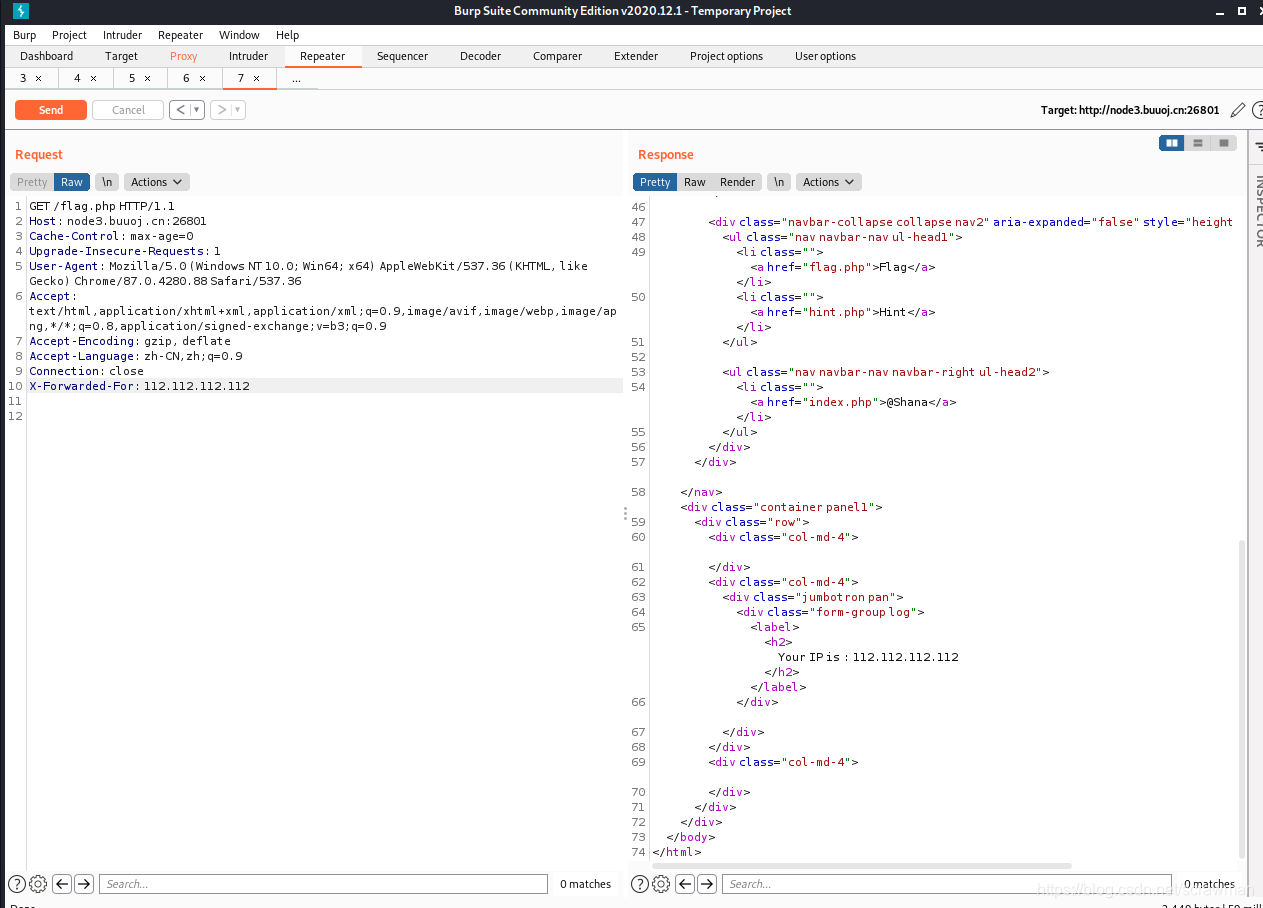Switch to the Project options tab
The image size is (1263, 908).
[726, 56]
